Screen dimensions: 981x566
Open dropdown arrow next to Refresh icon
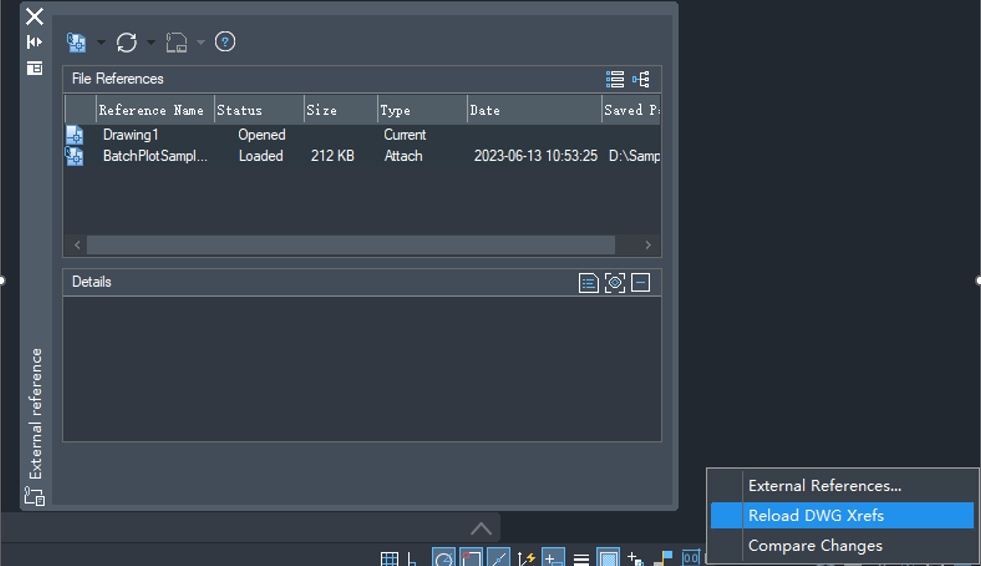click(x=151, y=43)
